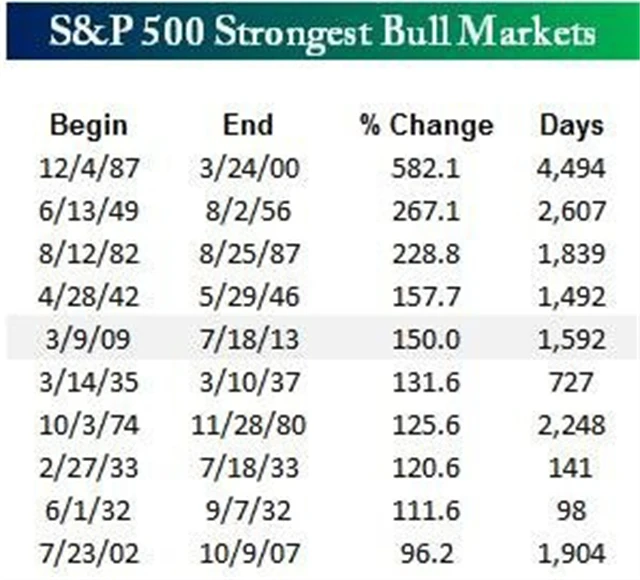640x580 pixels.
Task: Click the S&P 500 Strongest Bull Markets title
Action: (322, 35)
